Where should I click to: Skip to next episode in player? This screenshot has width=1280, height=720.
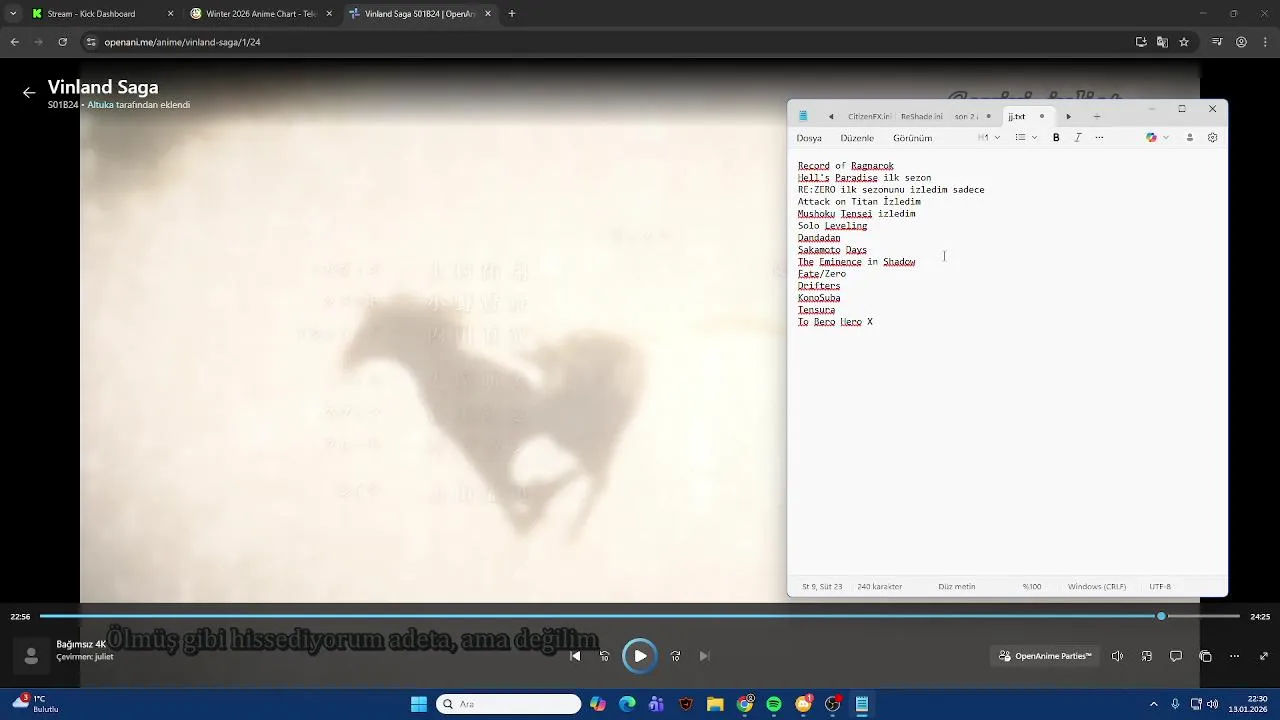point(705,656)
